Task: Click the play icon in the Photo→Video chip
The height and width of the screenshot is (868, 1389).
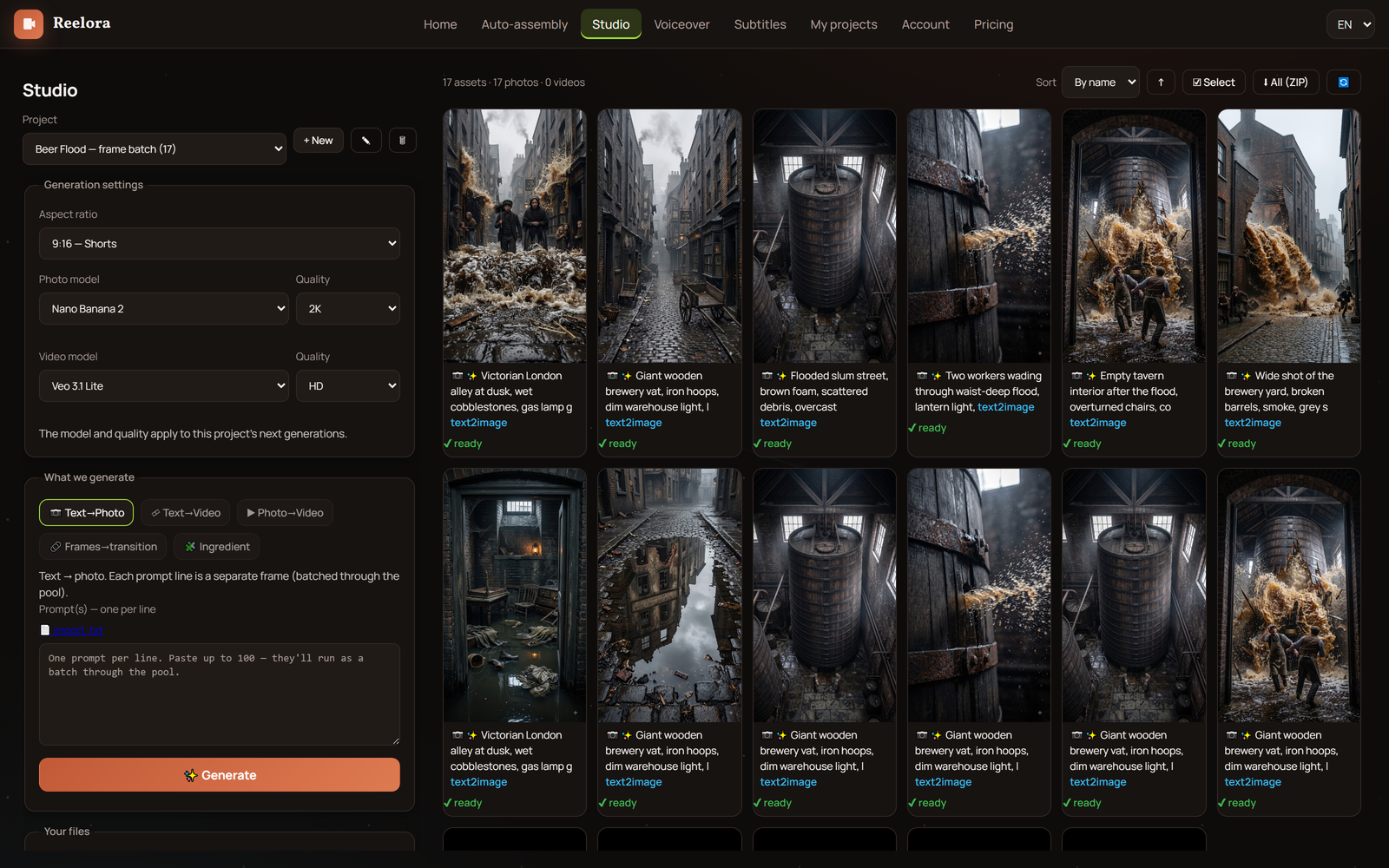Action: point(251,513)
